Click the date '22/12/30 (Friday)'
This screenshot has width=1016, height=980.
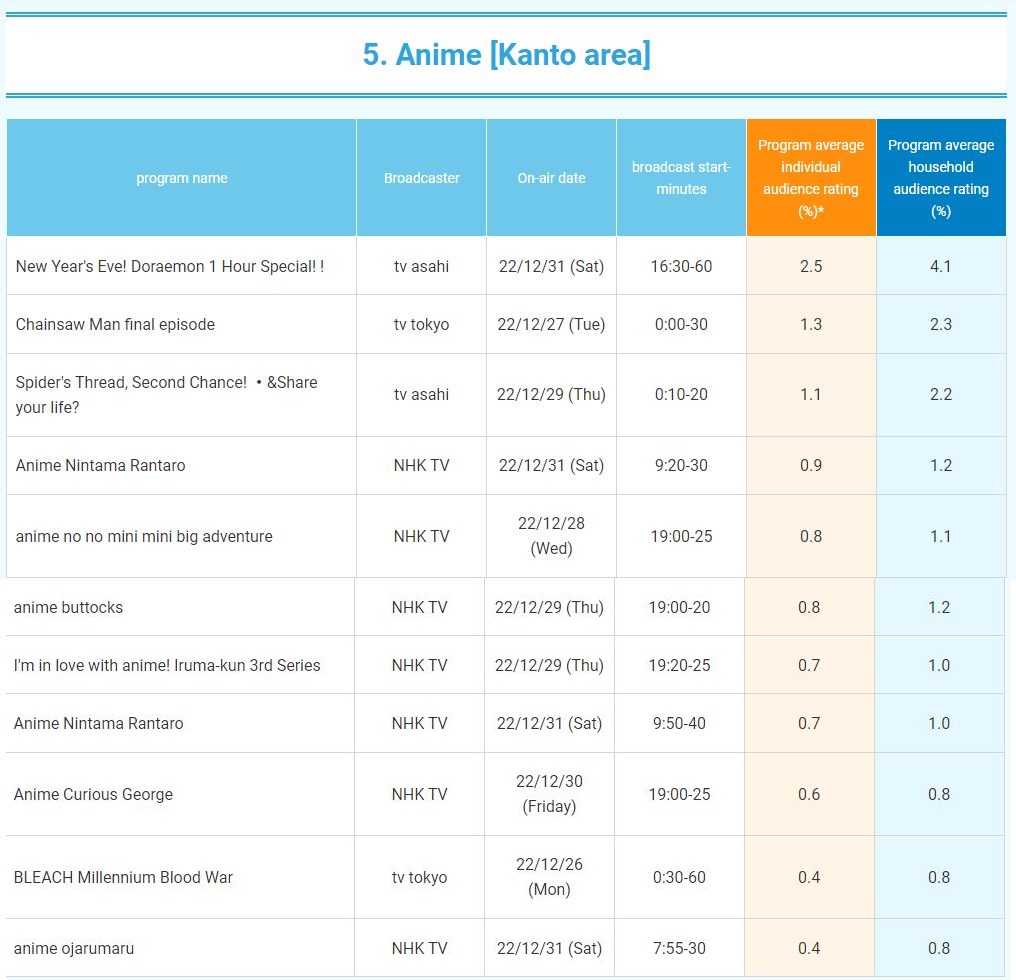[x=549, y=794]
